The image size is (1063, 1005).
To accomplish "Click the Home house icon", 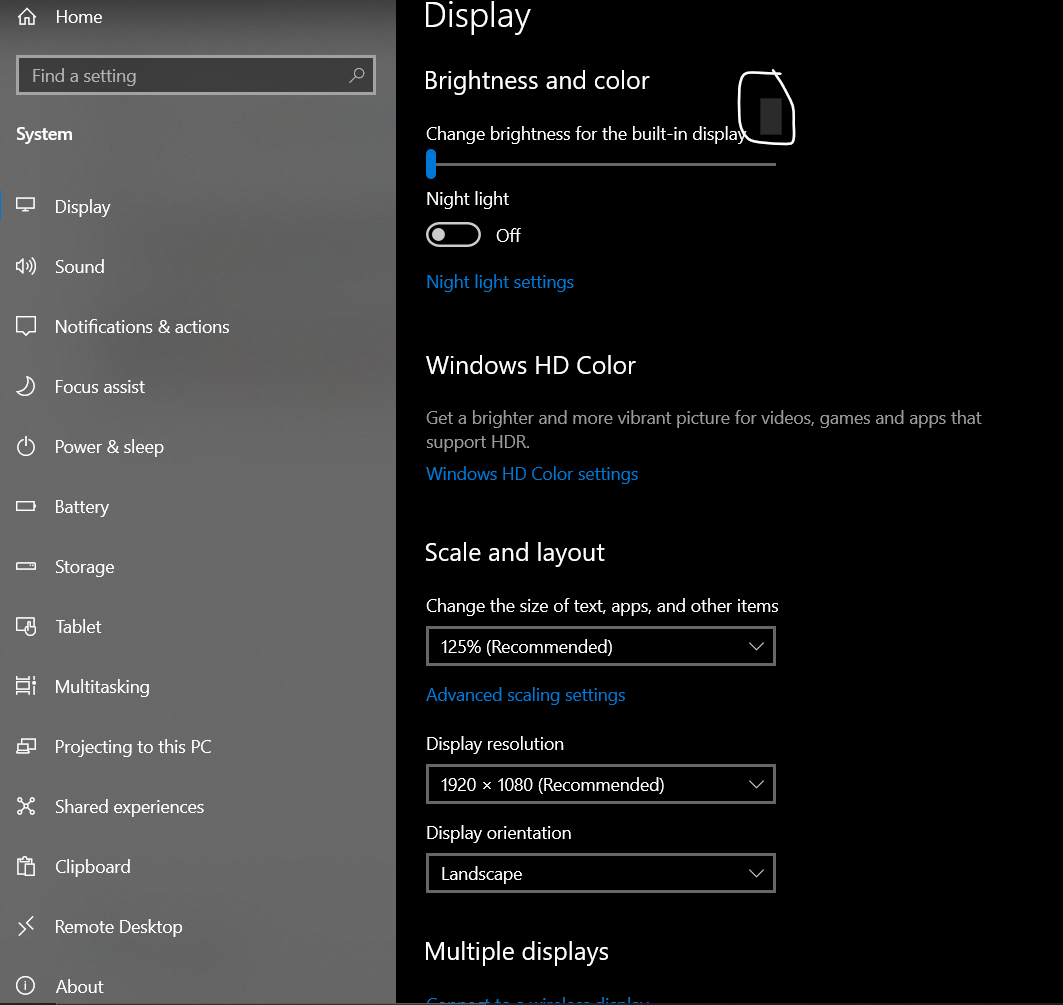I will point(26,16).
